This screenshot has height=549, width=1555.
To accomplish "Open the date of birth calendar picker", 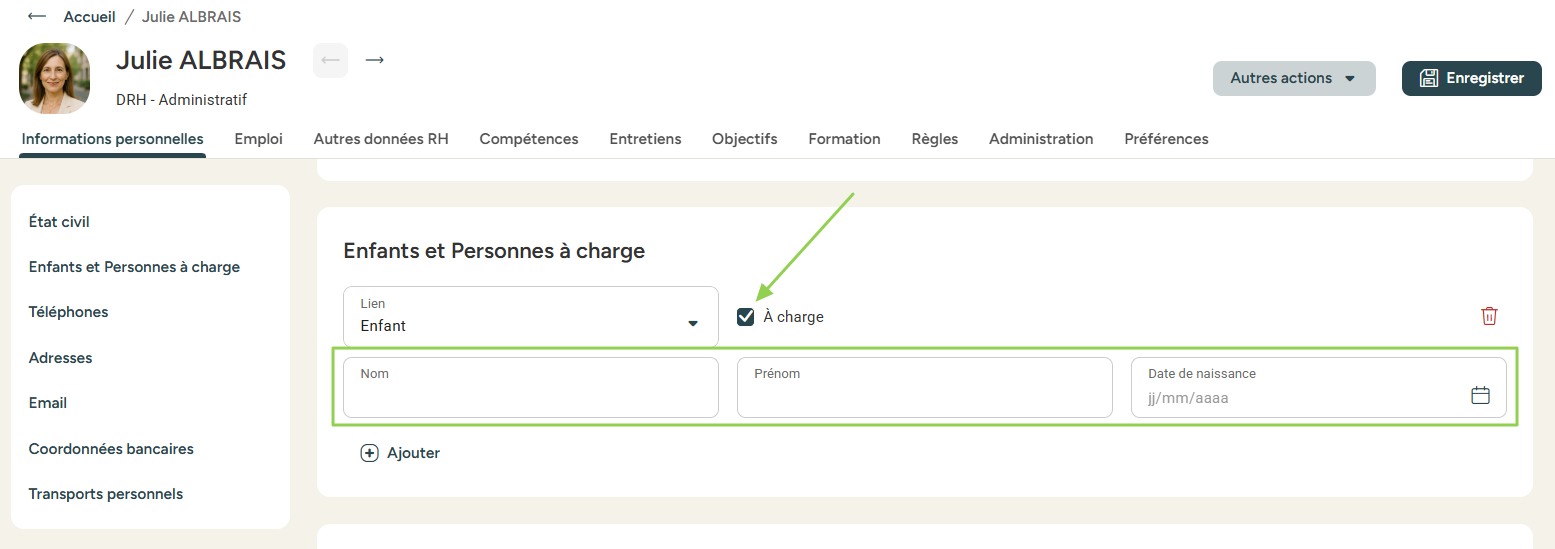I will (1480, 395).
